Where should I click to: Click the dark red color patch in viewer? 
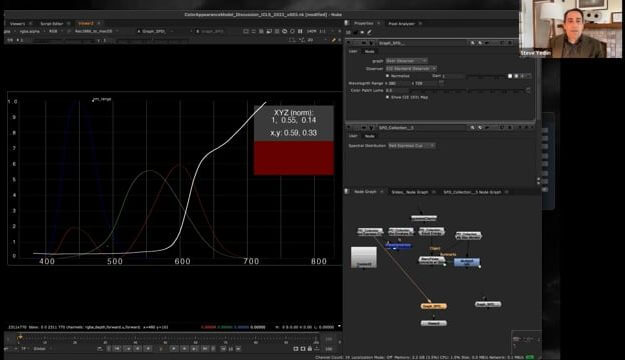tap(294, 158)
